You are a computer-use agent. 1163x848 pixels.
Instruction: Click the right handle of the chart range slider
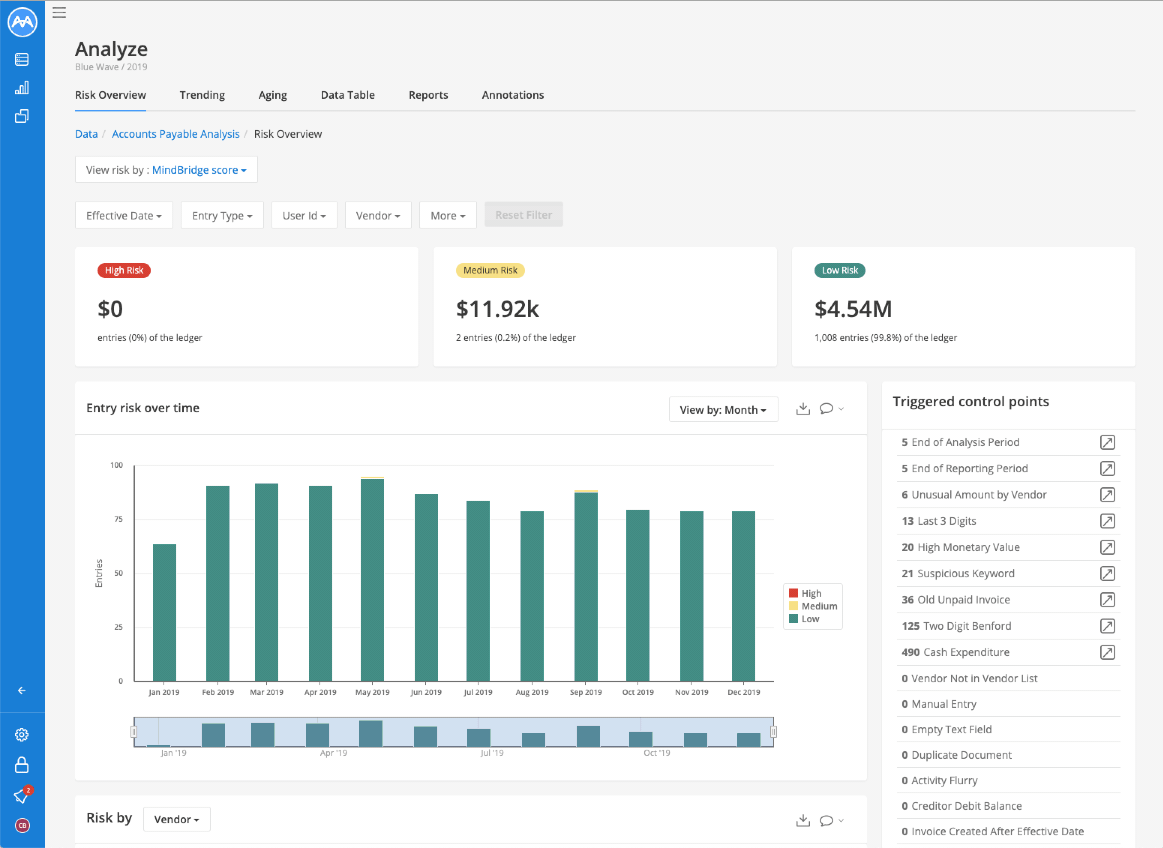click(x=774, y=732)
